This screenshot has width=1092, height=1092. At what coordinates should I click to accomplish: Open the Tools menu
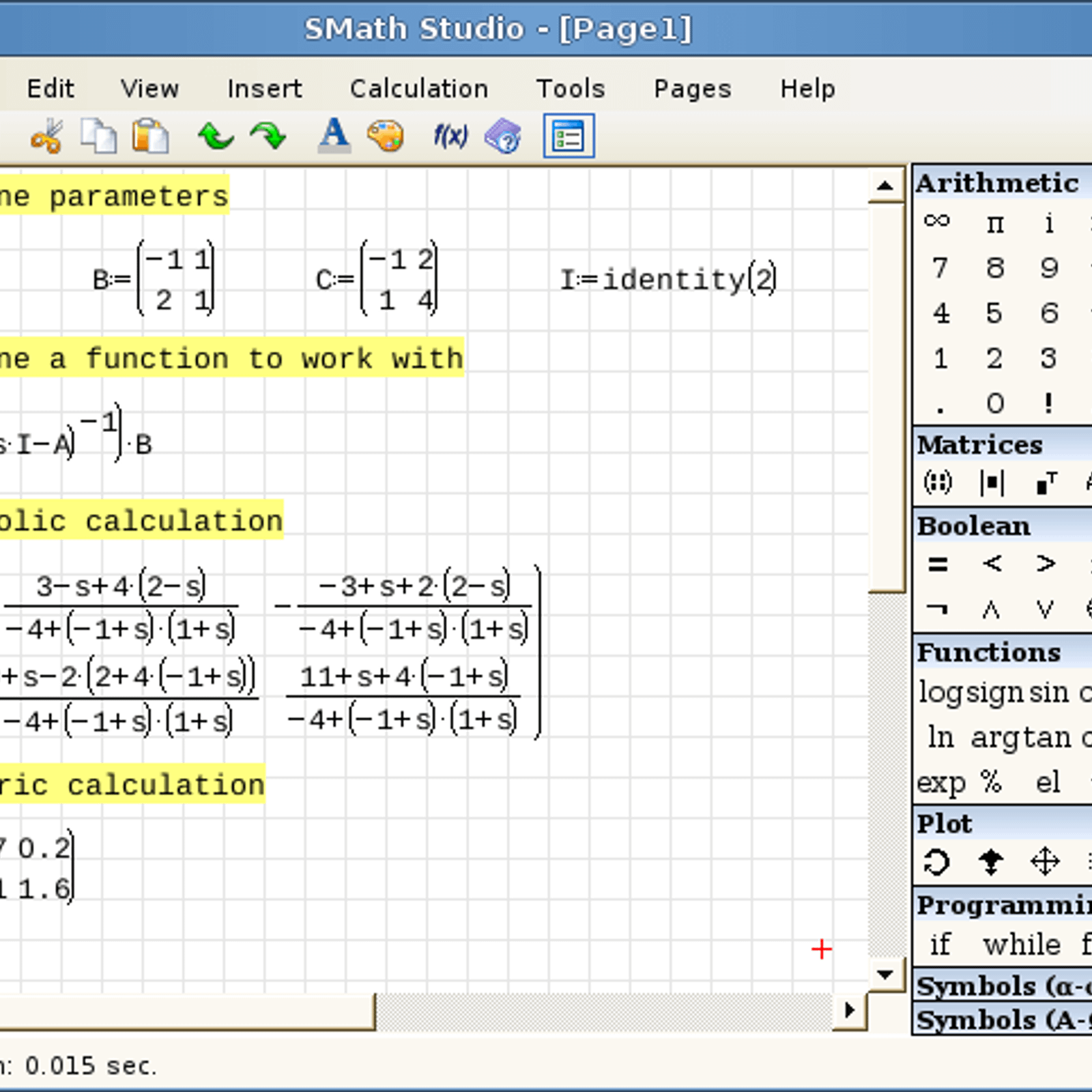coord(571,89)
